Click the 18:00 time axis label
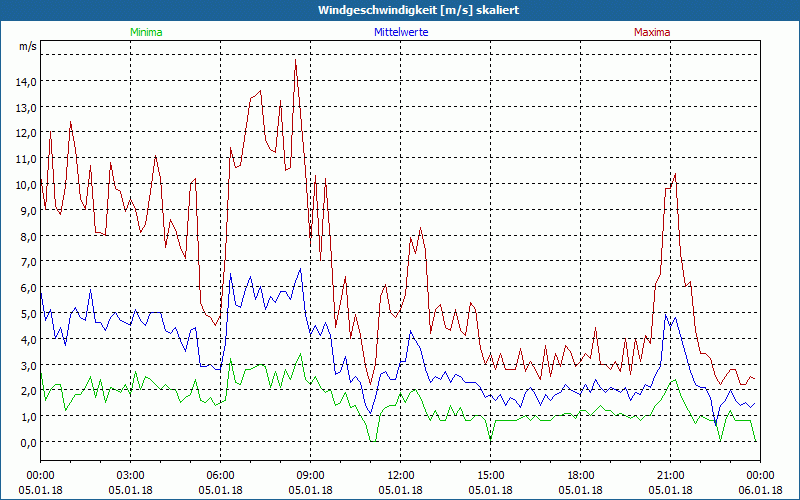The width and height of the screenshot is (800, 500). click(x=581, y=476)
